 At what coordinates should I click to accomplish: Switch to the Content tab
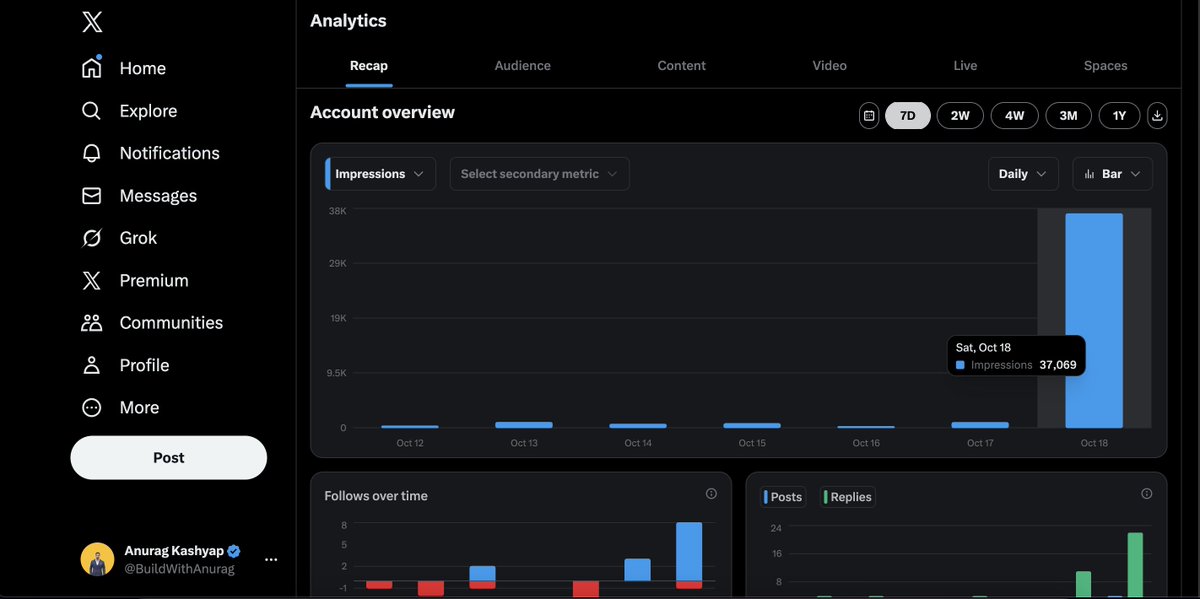click(x=682, y=66)
